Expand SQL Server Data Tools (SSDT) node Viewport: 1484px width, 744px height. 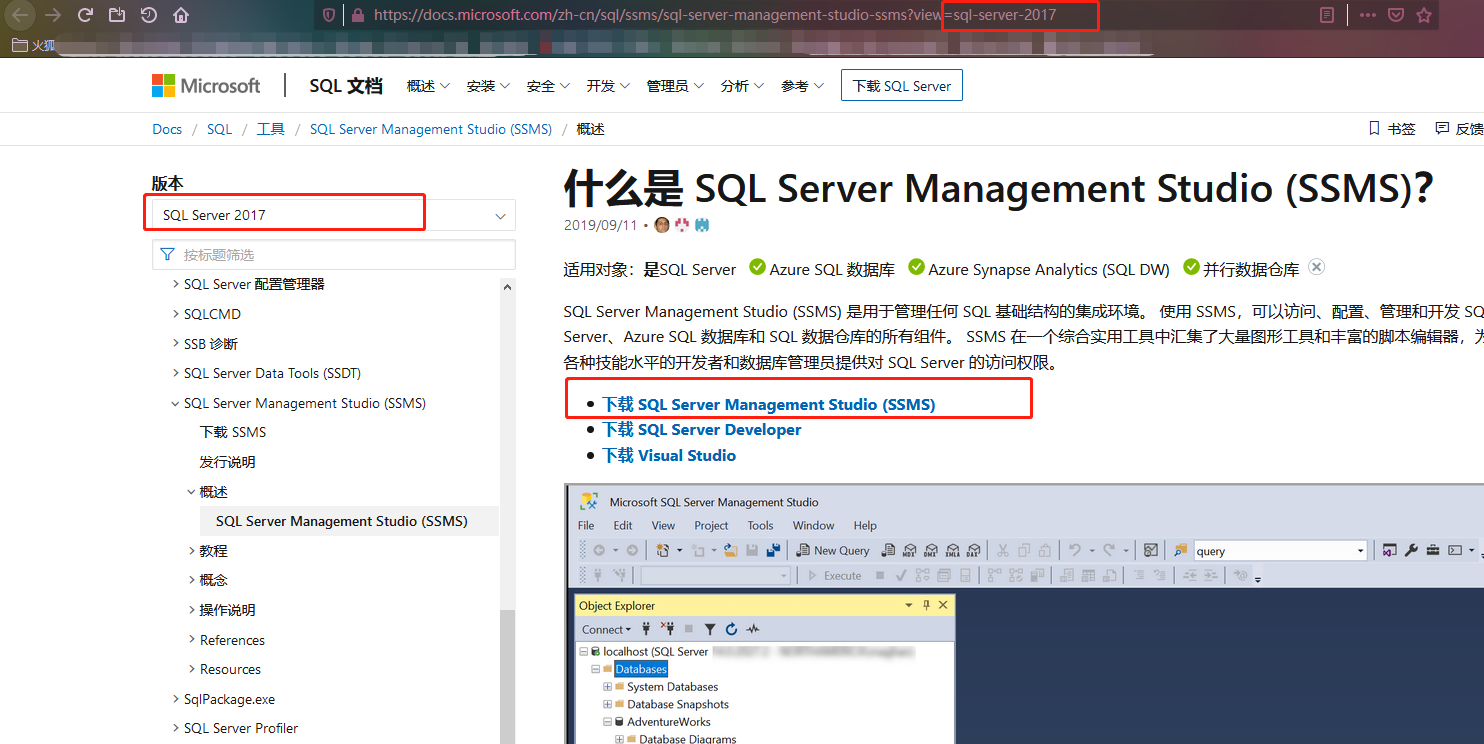[176, 373]
